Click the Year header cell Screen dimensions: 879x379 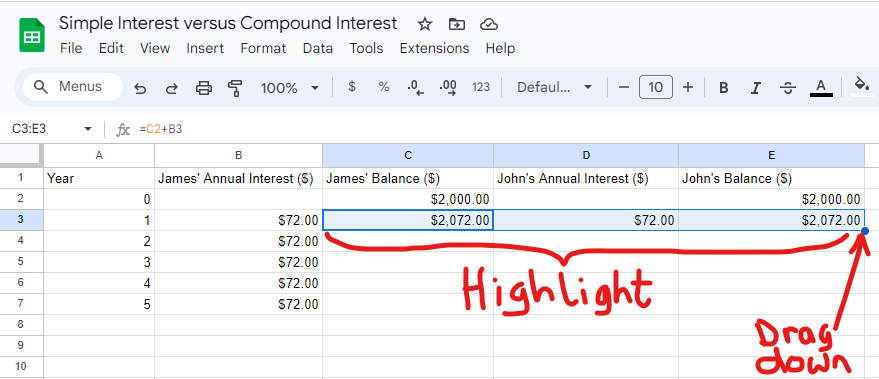pos(99,178)
